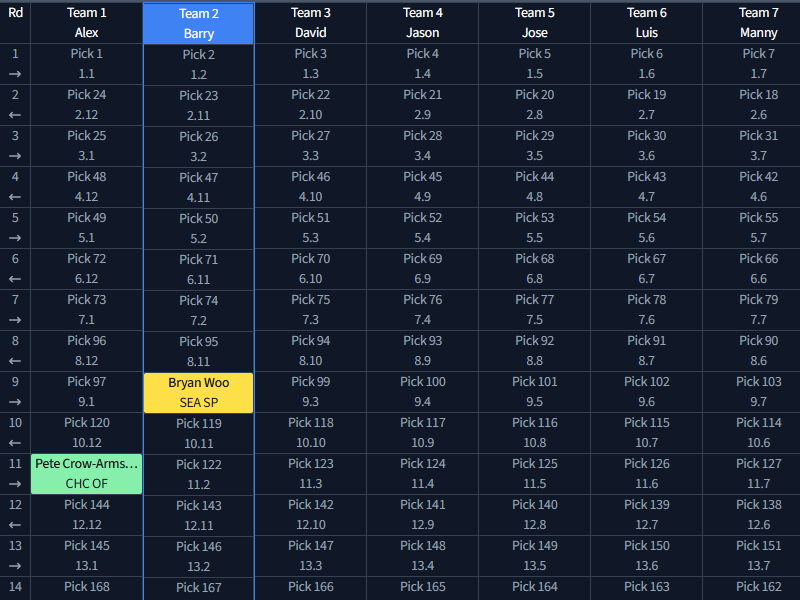Select the Team 6 Luis header
800x600 pixels.
pyautogui.click(x=646, y=23)
